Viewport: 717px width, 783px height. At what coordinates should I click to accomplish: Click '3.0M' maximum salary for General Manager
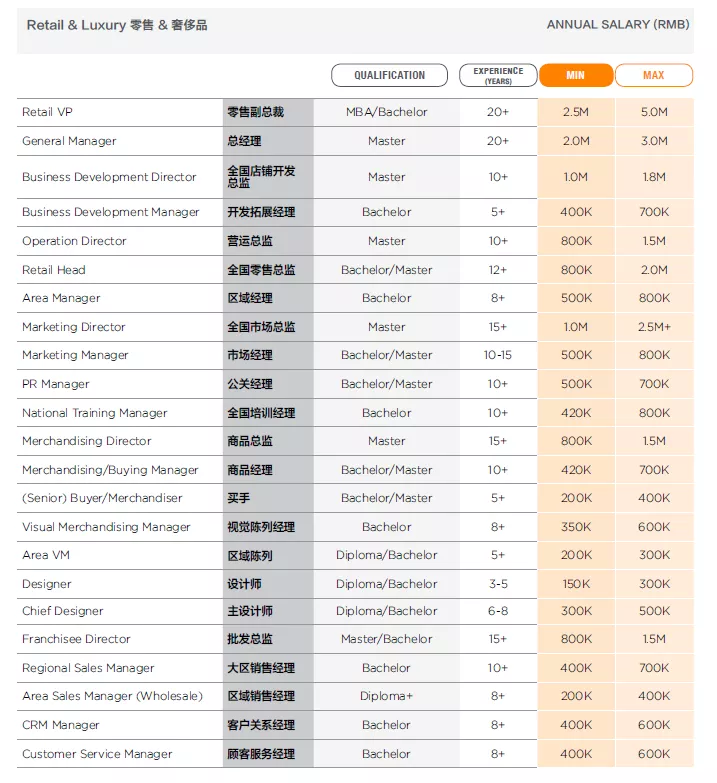coord(654,141)
